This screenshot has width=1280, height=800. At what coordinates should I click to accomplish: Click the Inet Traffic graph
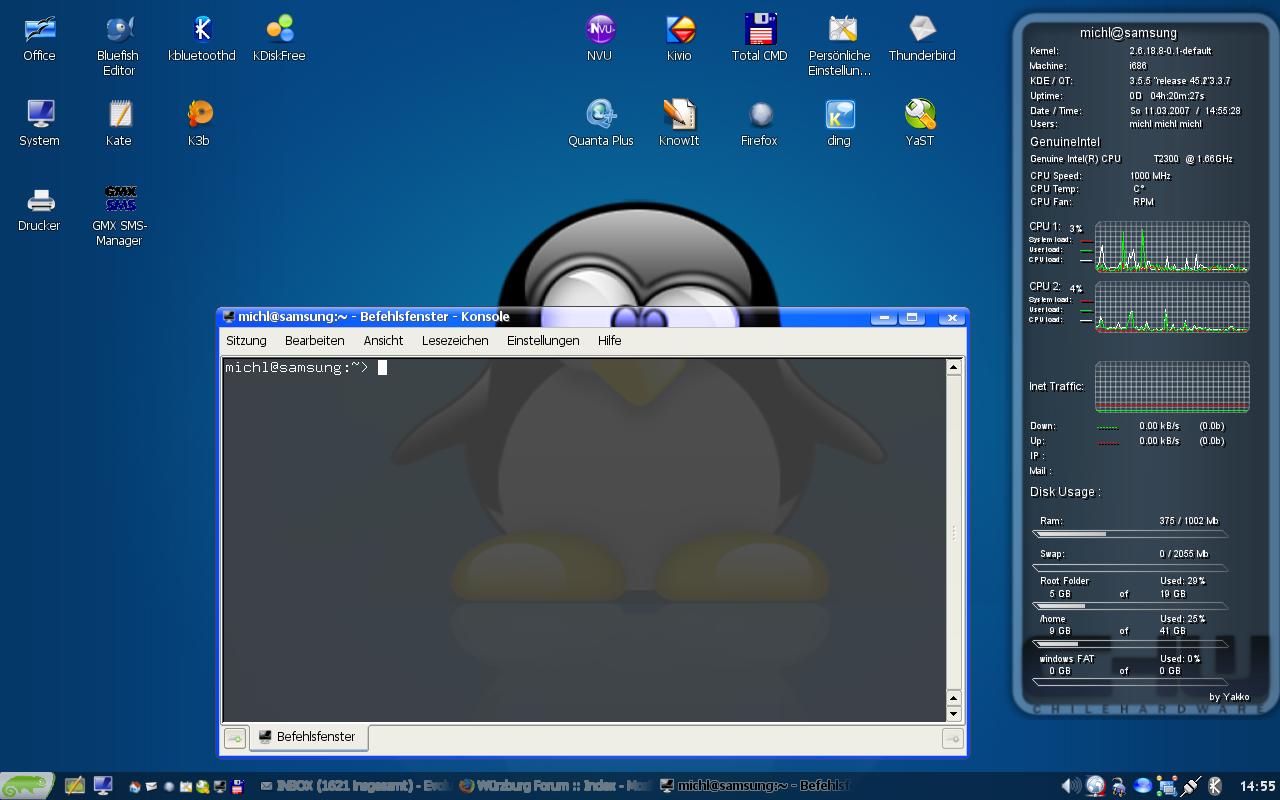(1172, 386)
